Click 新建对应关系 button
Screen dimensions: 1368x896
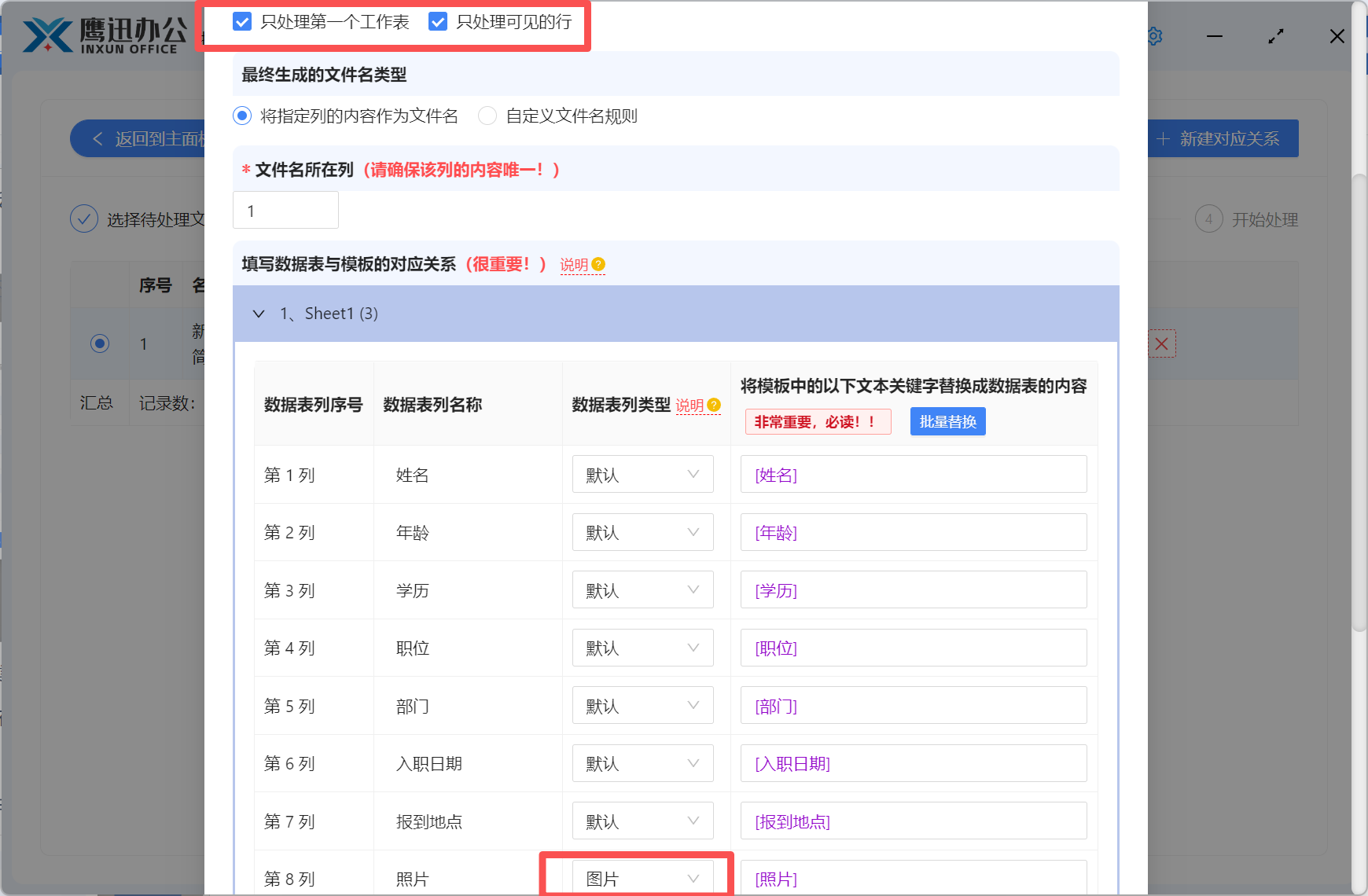click(x=1220, y=139)
